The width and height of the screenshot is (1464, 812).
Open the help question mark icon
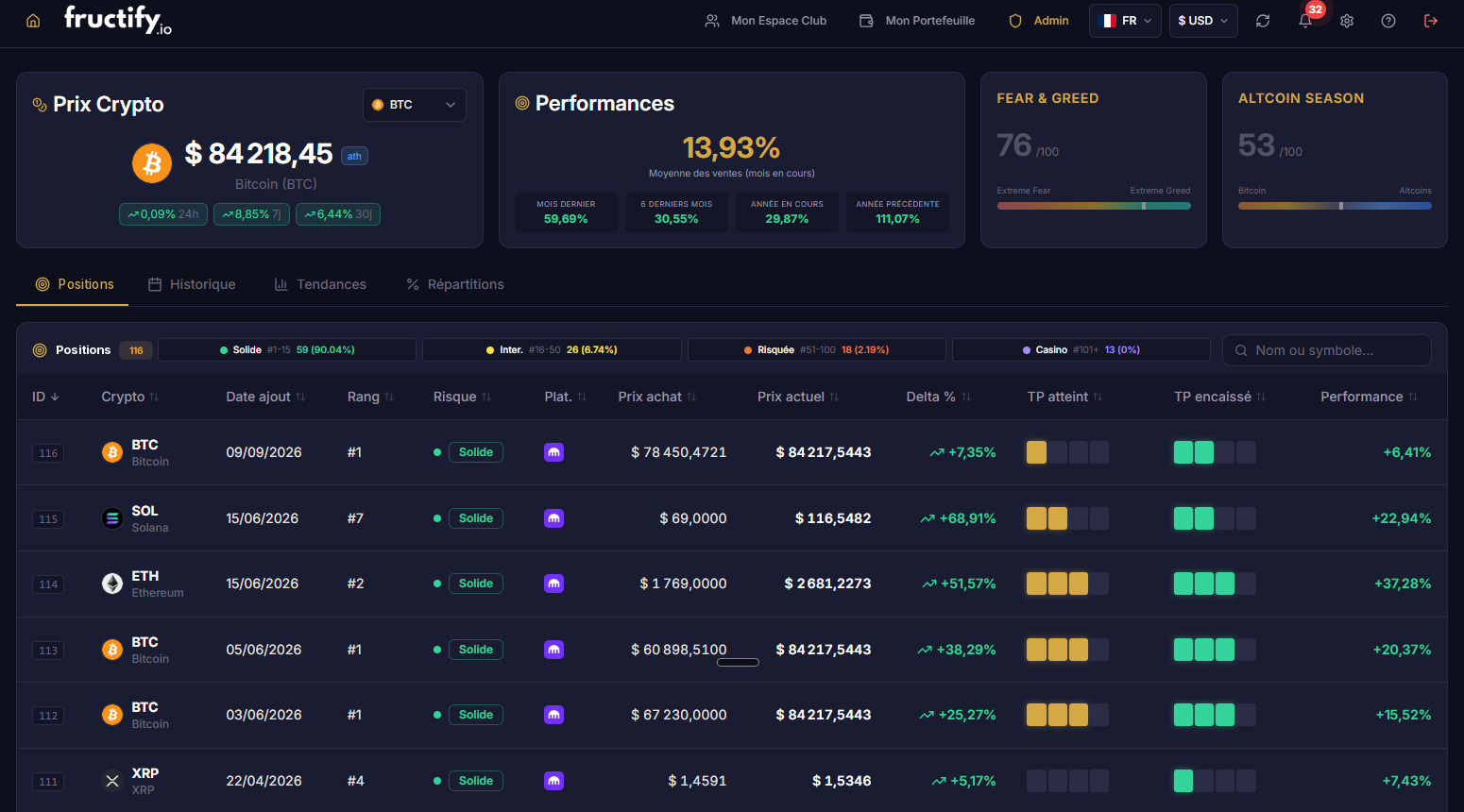pos(1388,21)
